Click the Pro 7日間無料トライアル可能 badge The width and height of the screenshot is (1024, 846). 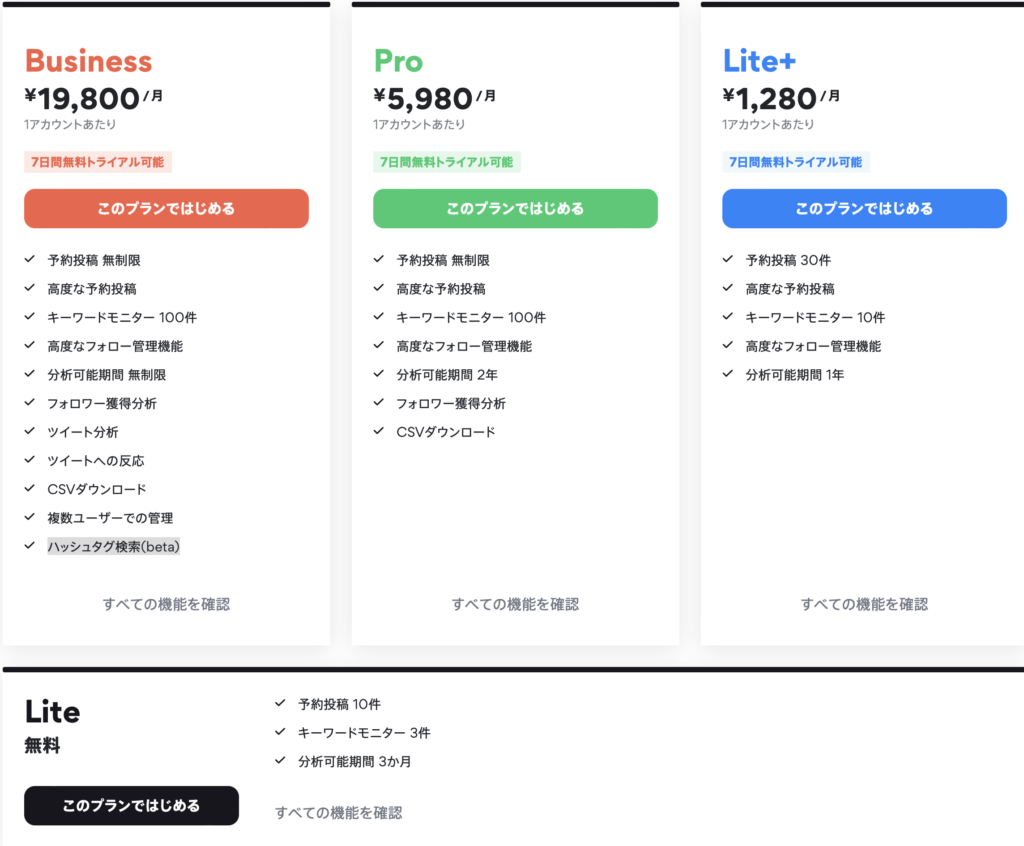click(x=447, y=162)
